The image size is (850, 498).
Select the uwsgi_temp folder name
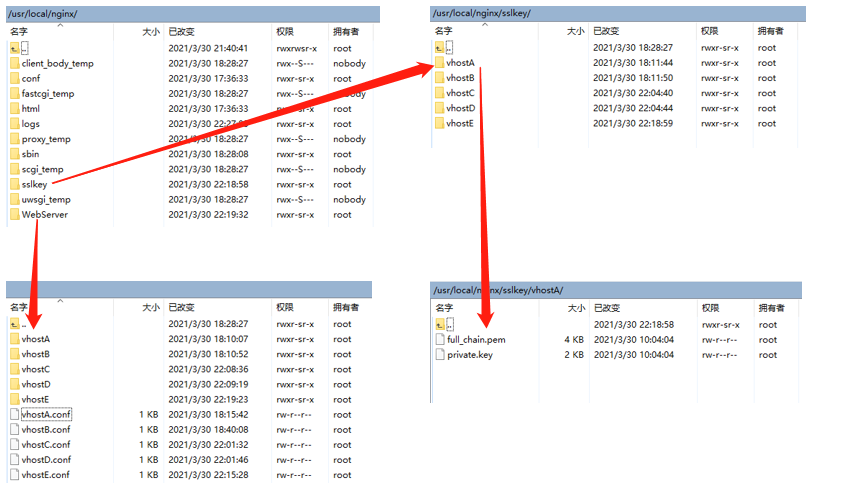(x=46, y=199)
